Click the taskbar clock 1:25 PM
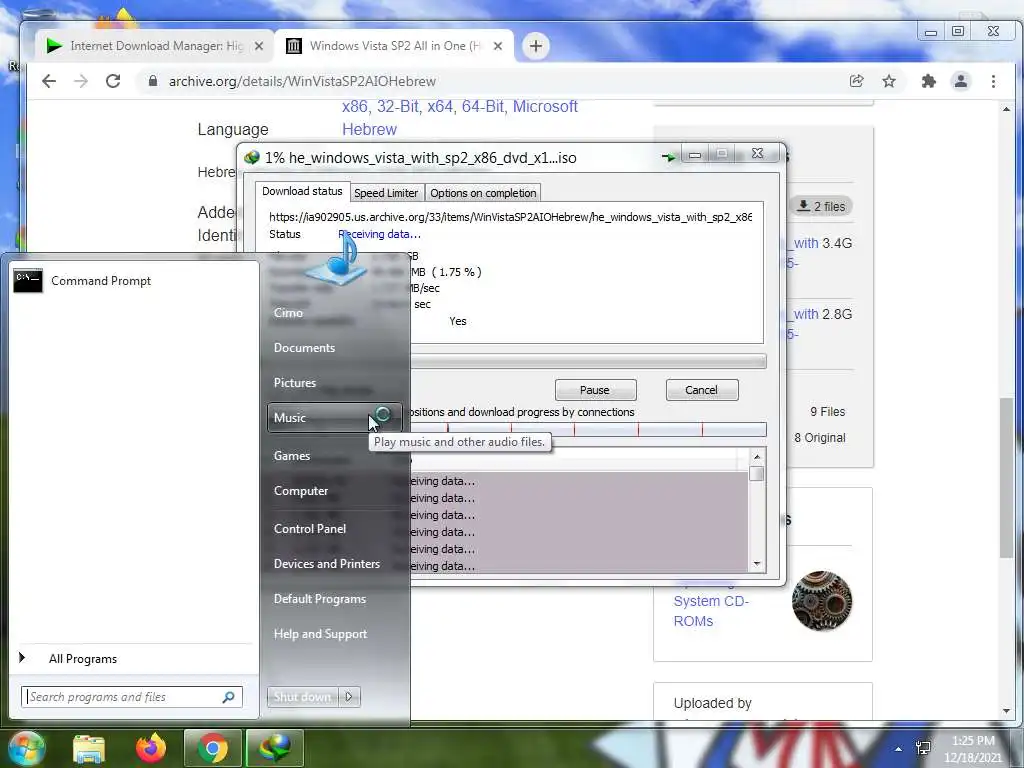This screenshot has width=1024, height=768. coord(973,741)
